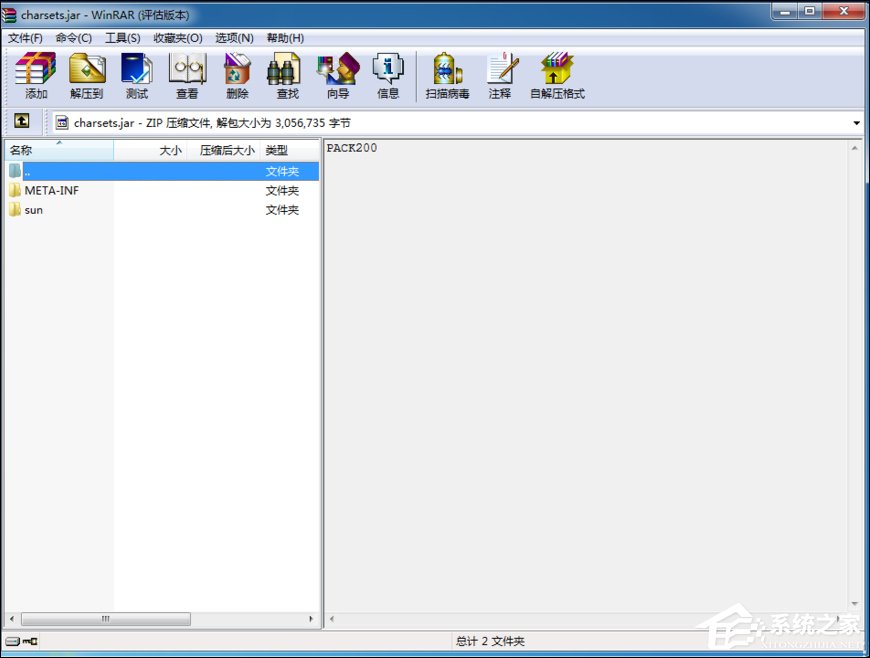This screenshot has height=658, width=870.
Task: Sort files by 大小 column header
Action: pos(170,150)
